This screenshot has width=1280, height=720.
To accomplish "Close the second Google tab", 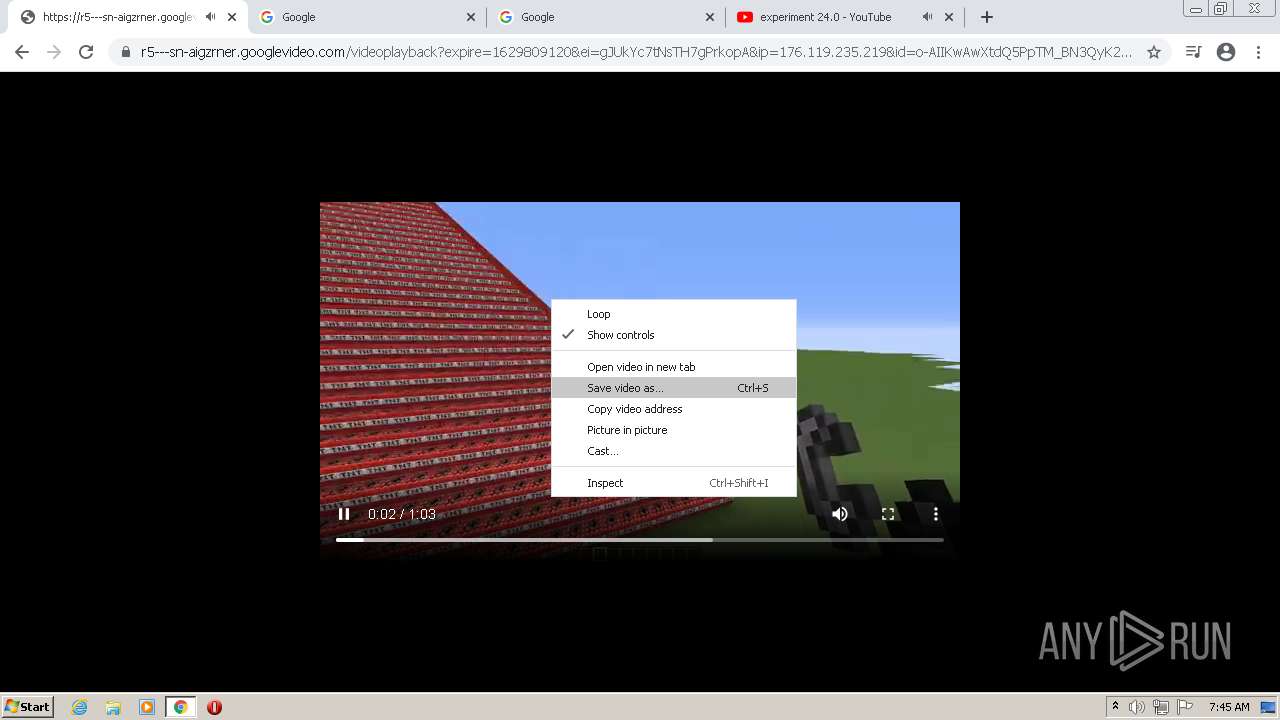I will pos(710,17).
